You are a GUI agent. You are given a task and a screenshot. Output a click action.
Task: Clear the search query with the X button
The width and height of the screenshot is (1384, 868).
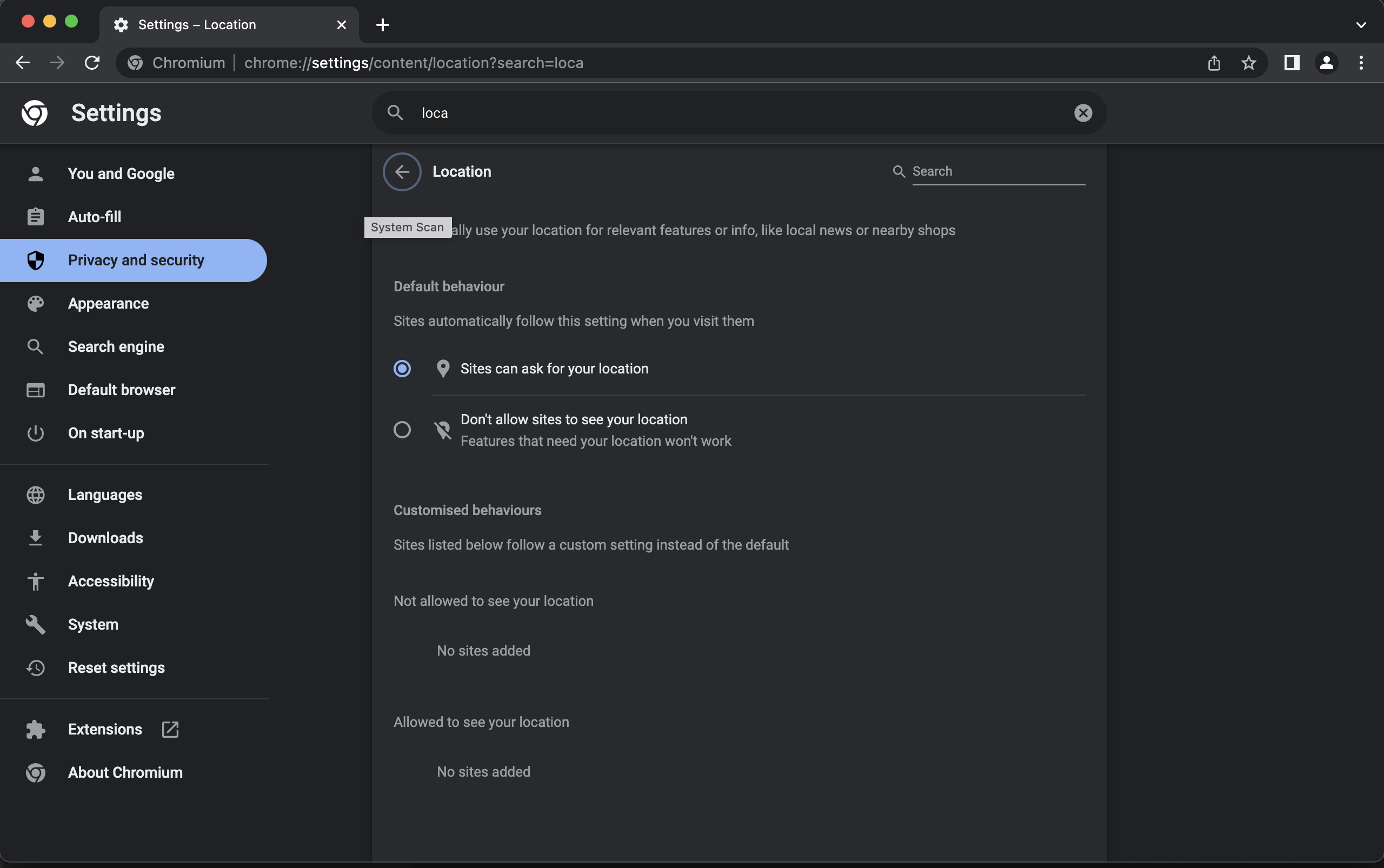point(1083,112)
